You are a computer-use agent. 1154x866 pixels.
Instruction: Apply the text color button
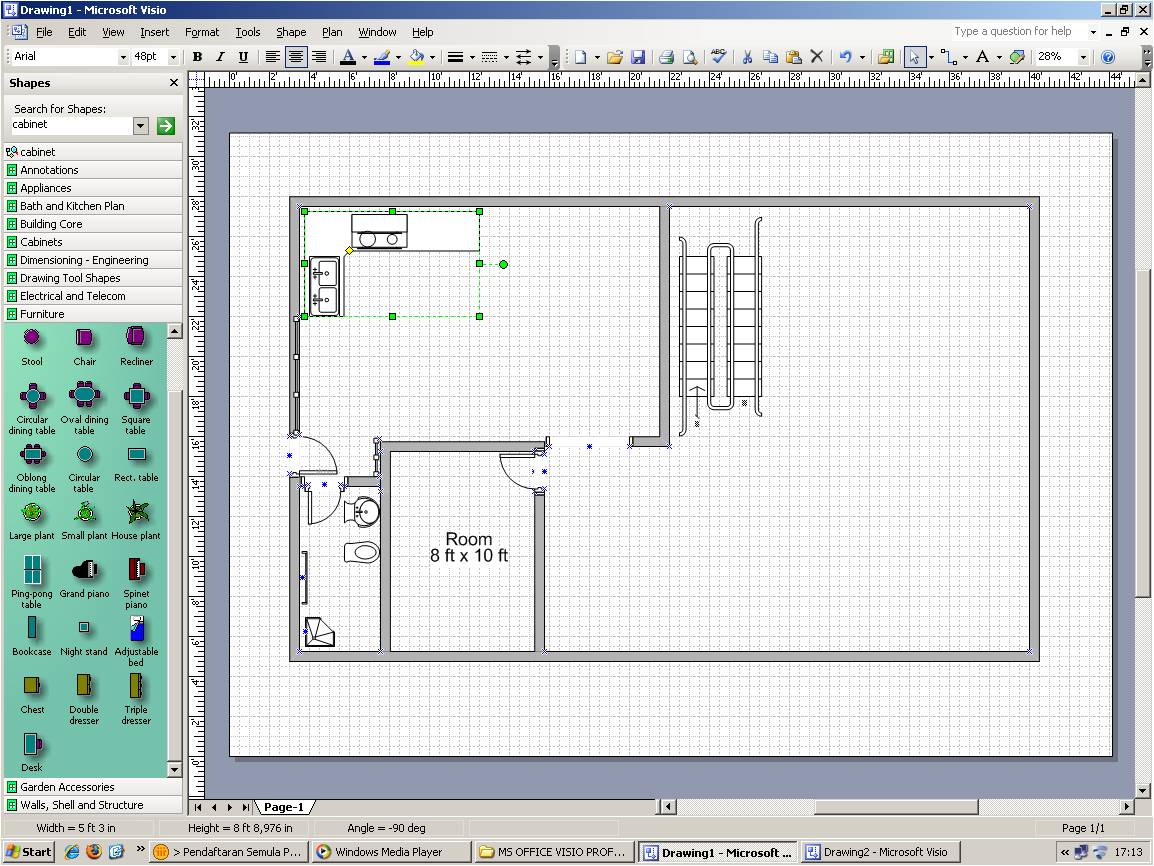pyautogui.click(x=348, y=57)
